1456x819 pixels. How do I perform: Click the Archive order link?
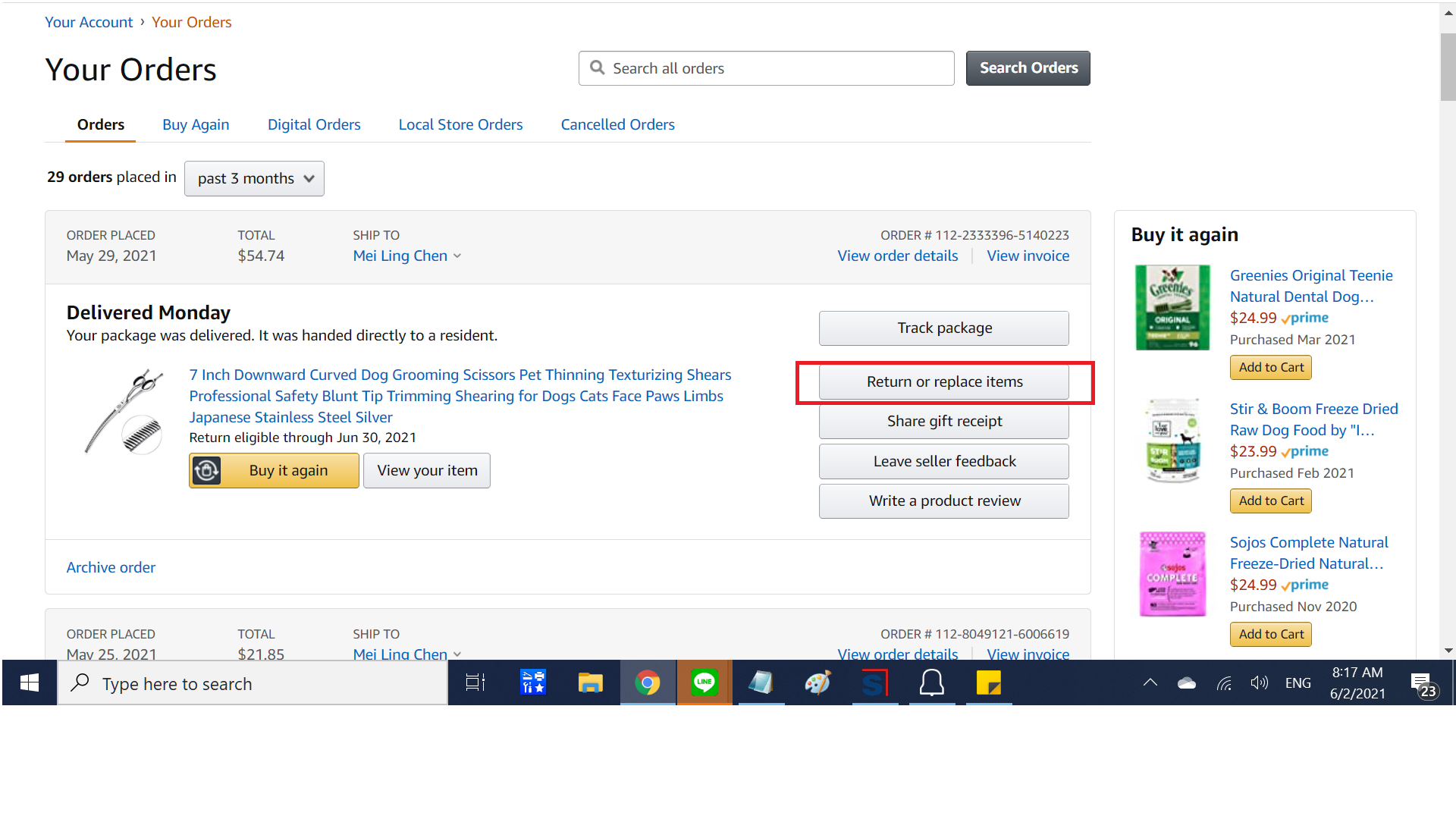(x=111, y=567)
